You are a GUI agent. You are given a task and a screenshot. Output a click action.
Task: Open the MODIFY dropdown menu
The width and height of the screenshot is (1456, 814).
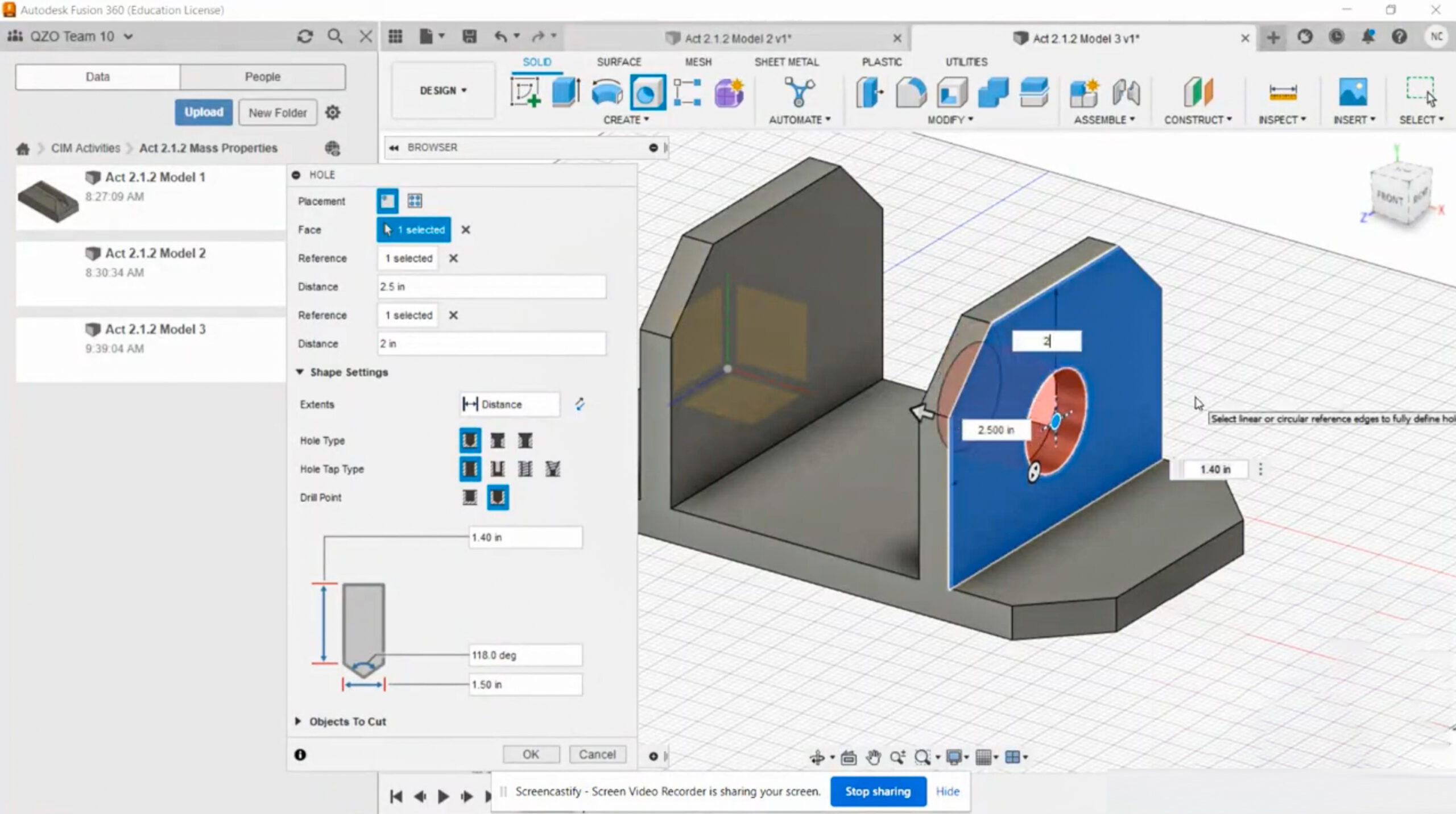tap(950, 120)
